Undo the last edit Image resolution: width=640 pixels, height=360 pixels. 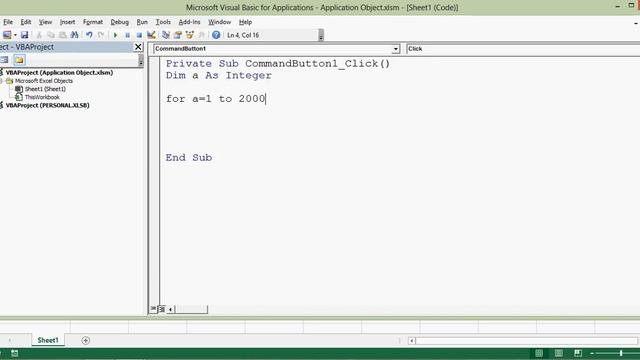click(x=89, y=35)
